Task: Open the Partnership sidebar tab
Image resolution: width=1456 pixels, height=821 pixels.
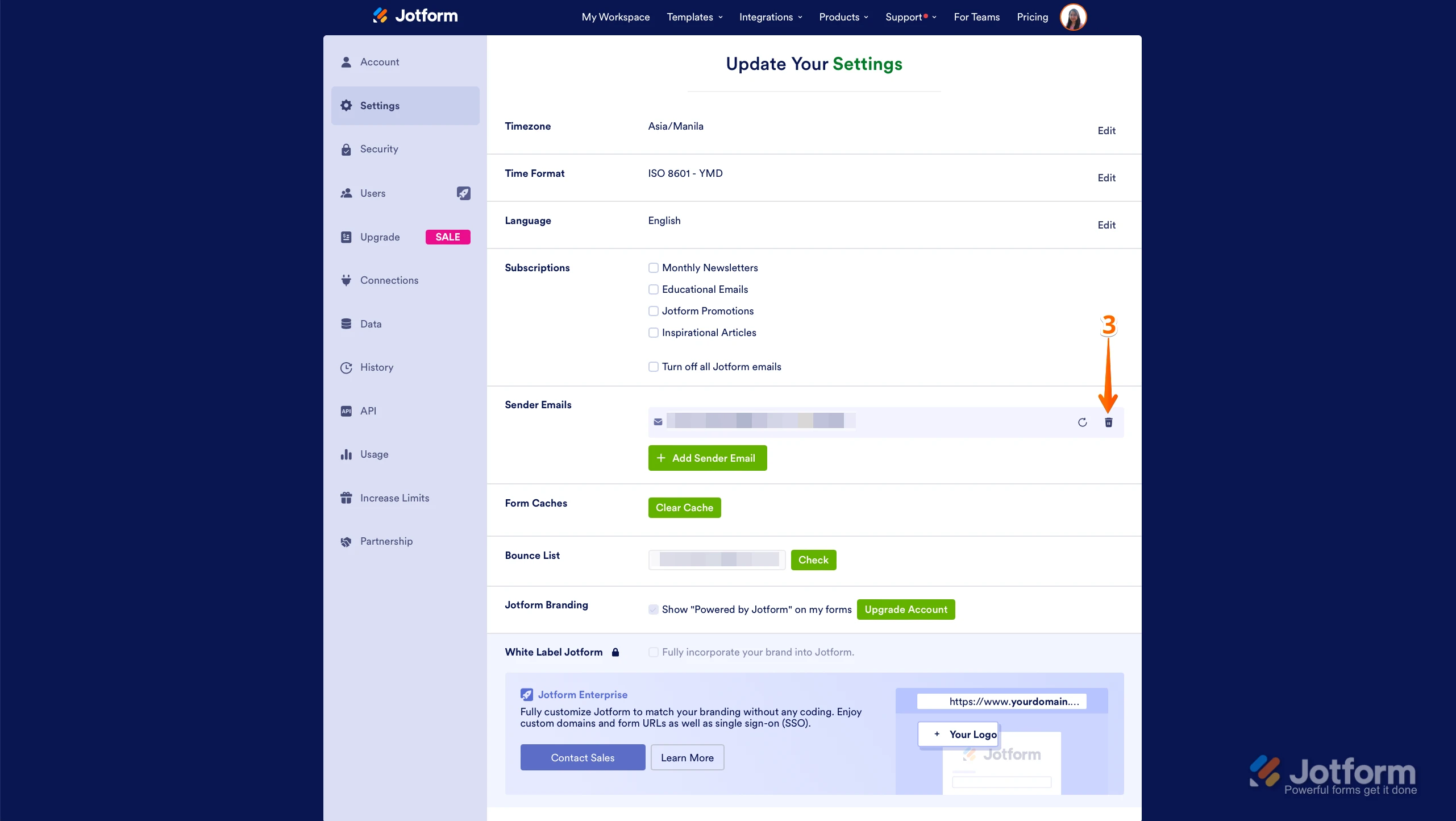Action: (405, 542)
